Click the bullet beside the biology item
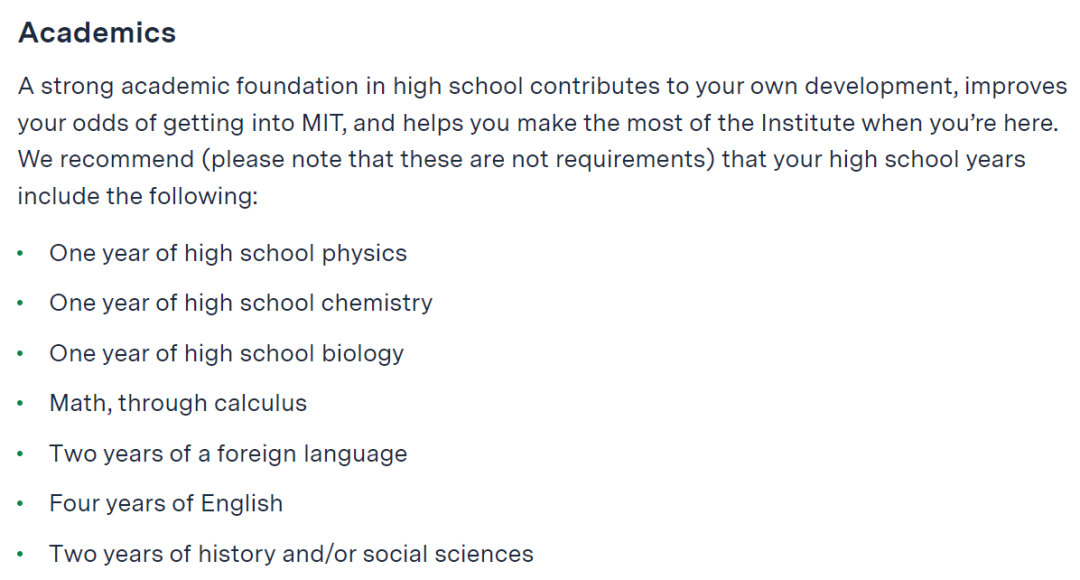Image resolution: width=1080 pixels, height=580 pixels. [21, 354]
